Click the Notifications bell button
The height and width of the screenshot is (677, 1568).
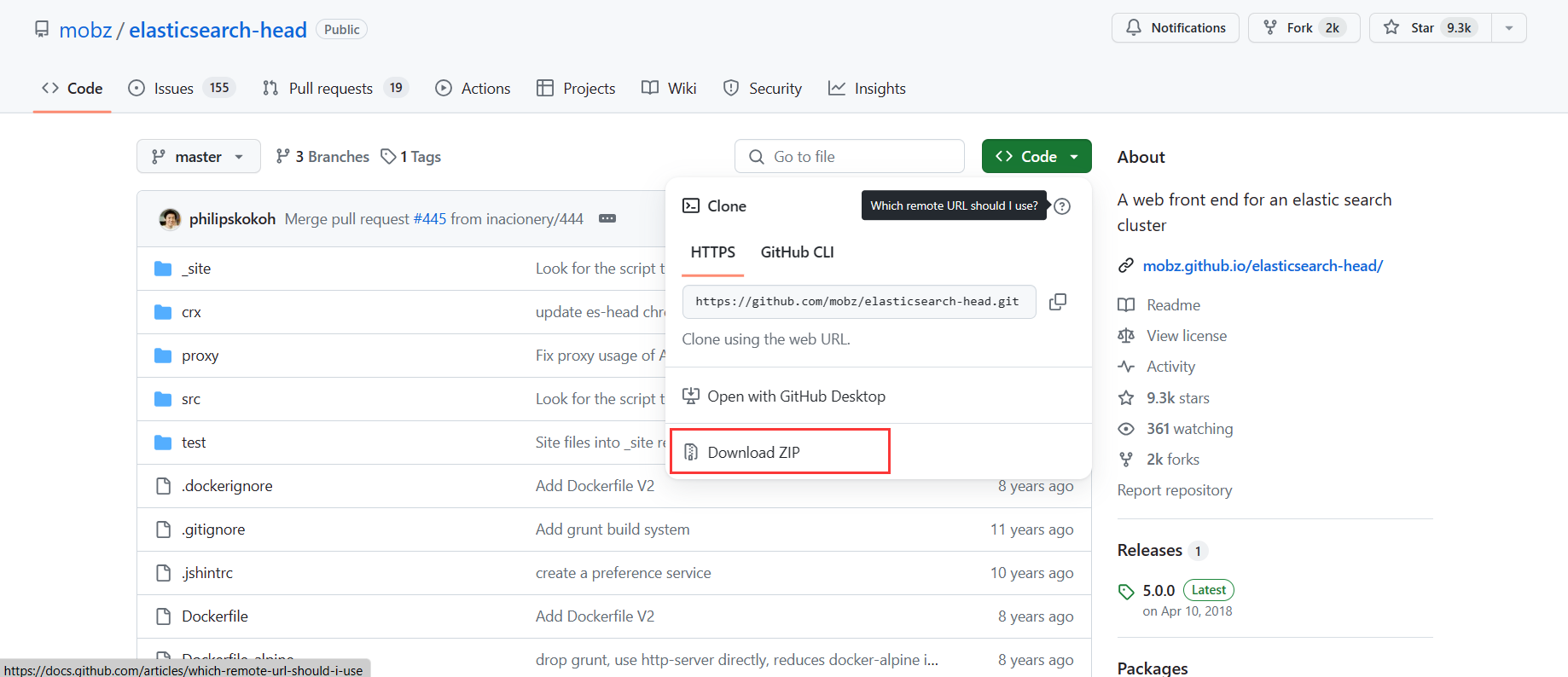[1175, 28]
